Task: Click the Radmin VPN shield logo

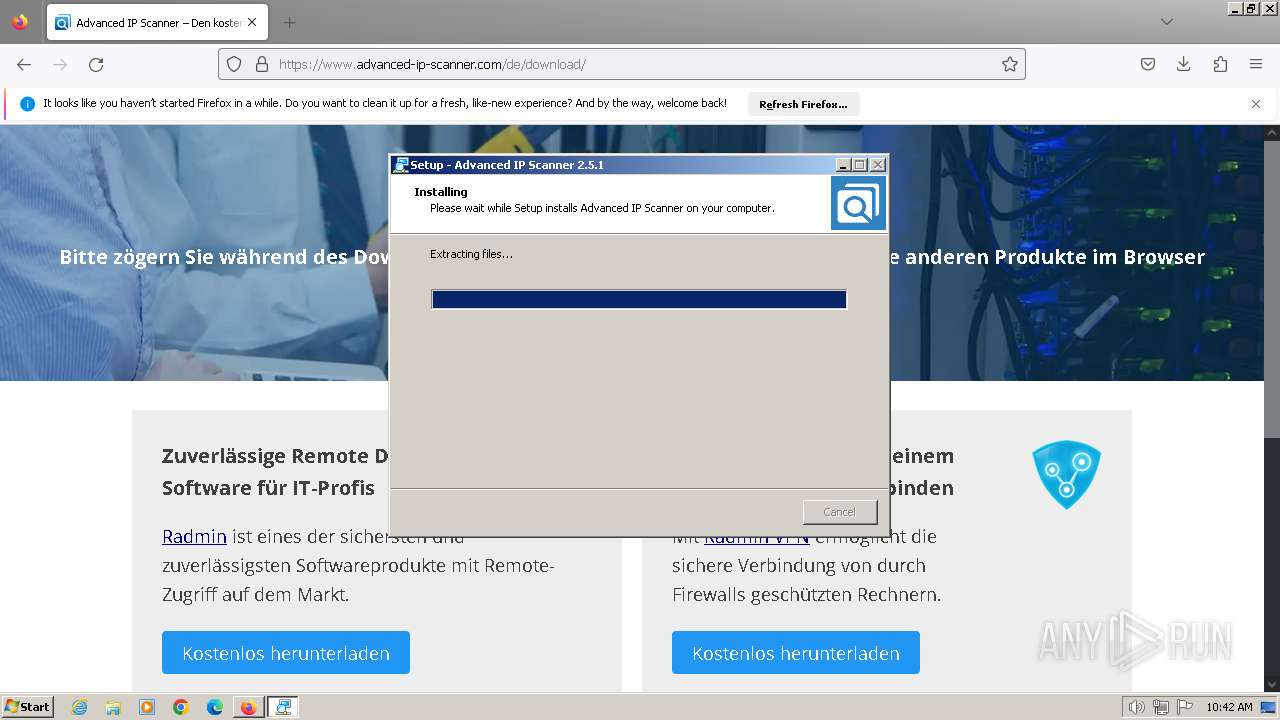Action: click(x=1066, y=475)
